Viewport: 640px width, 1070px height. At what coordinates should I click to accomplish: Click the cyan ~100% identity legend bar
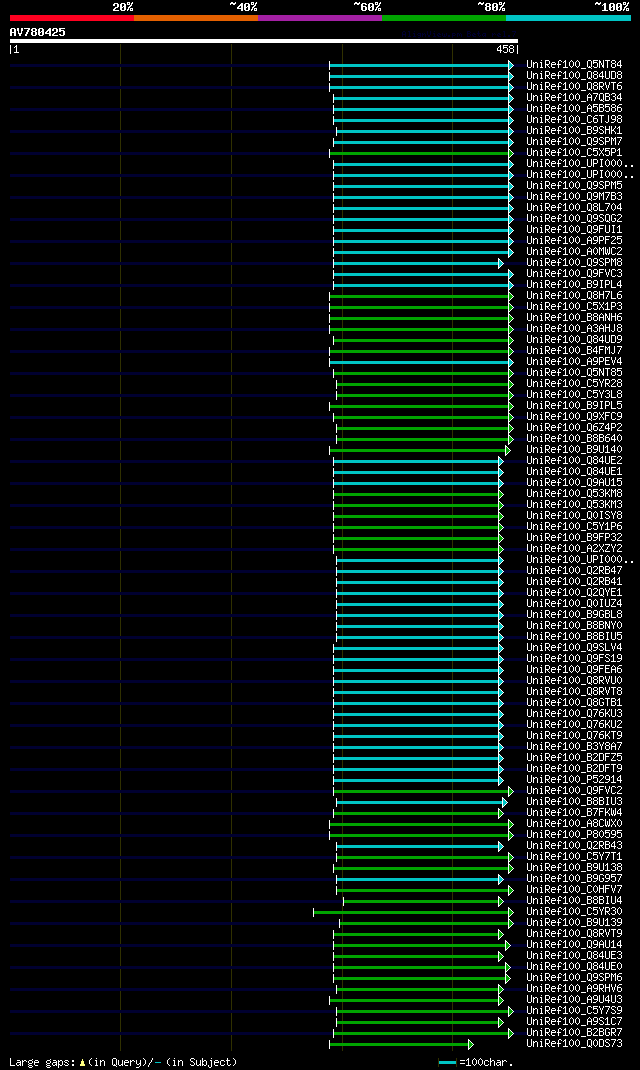point(568,18)
